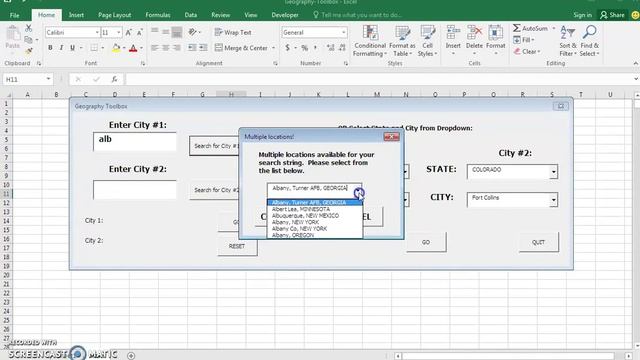This screenshot has height=360, width=640.
Task: Switch to the Page Layout tab
Action: point(114,15)
